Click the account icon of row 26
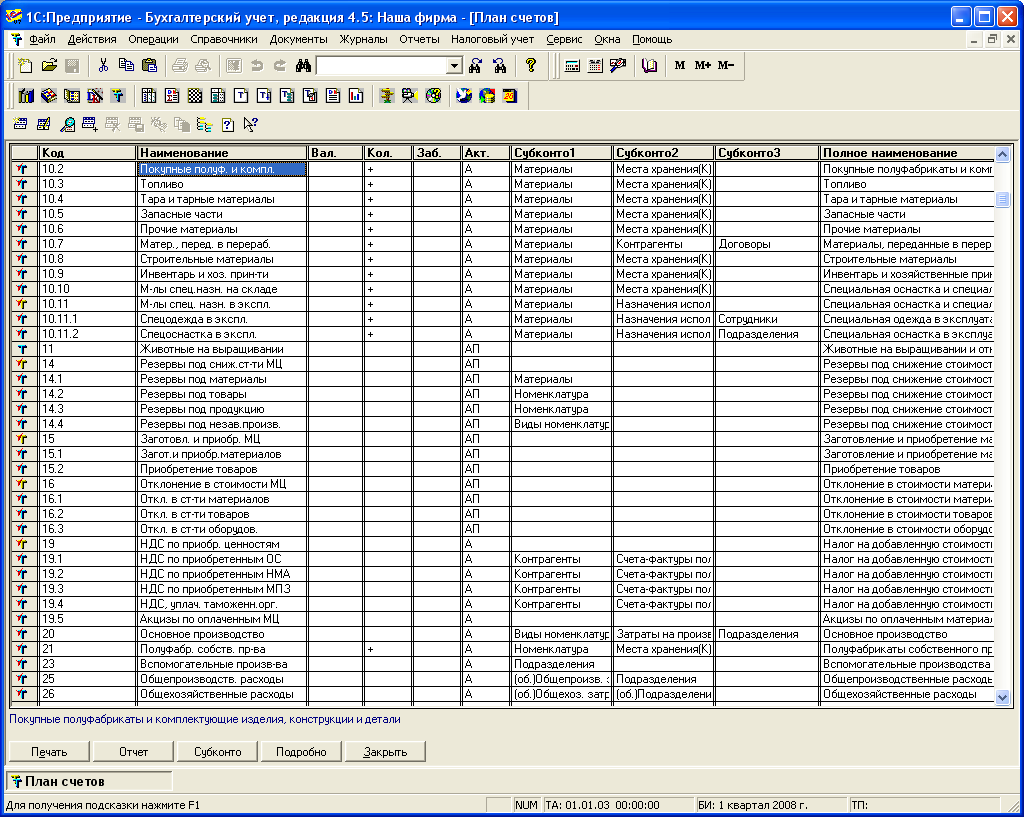 click(x=22, y=694)
